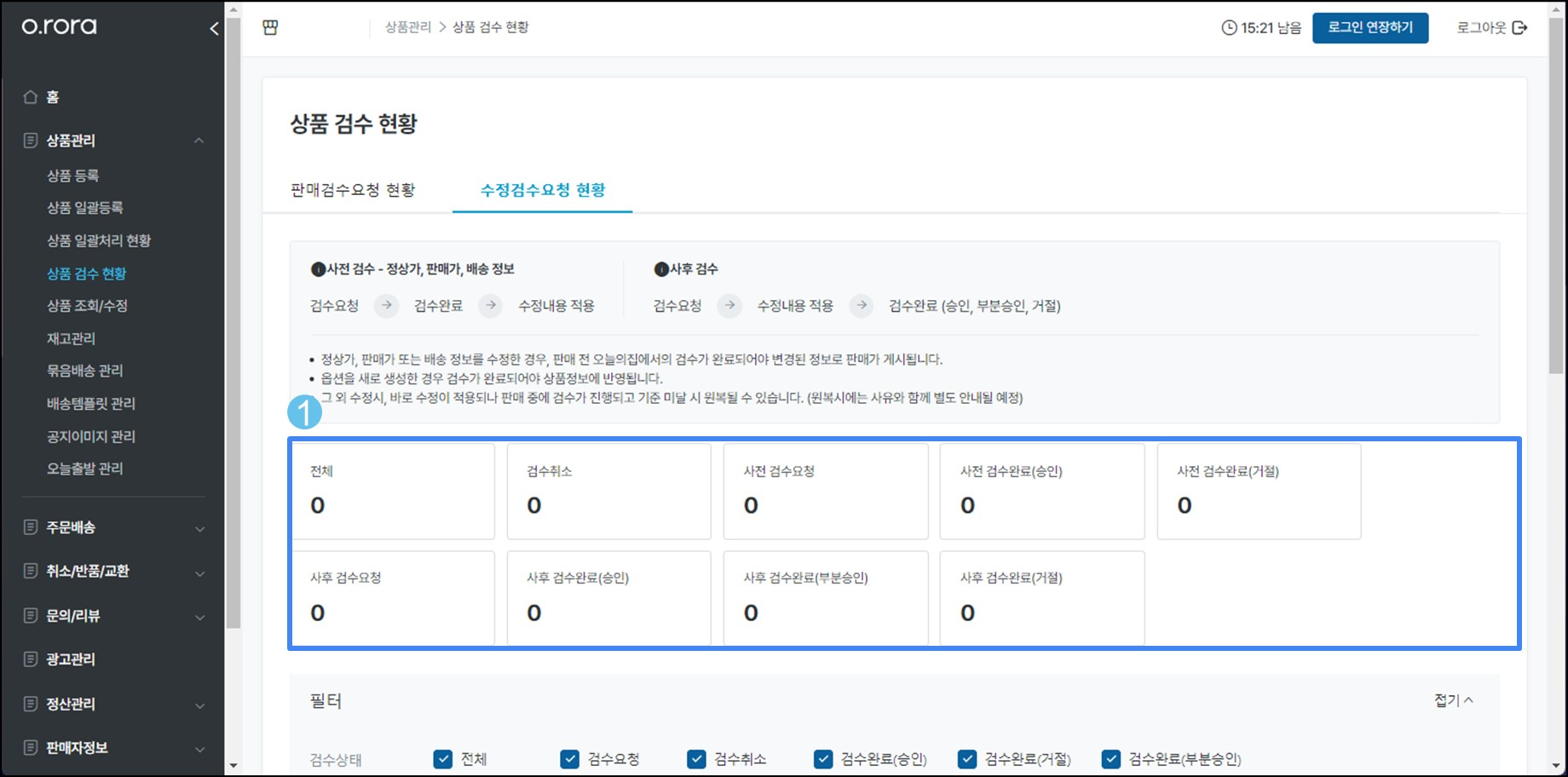This screenshot has height=777, width=1568.
Task: Uncheck the 검수완료(거절) checkbox
Action: click(966, 759)
